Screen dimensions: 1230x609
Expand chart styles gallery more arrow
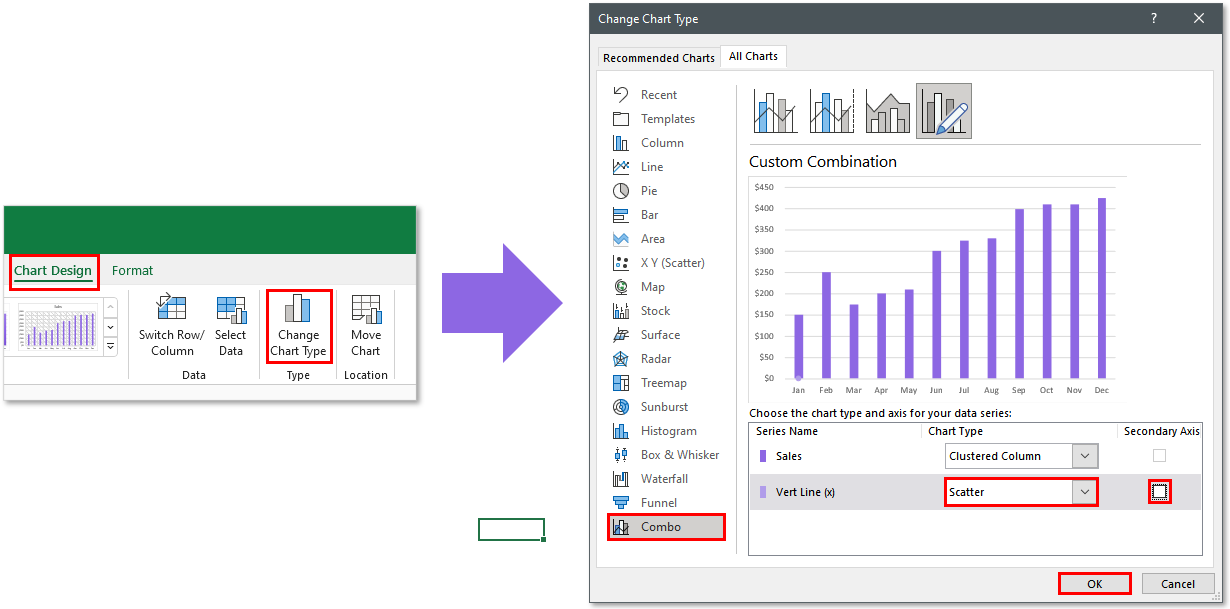pos(110,347)
